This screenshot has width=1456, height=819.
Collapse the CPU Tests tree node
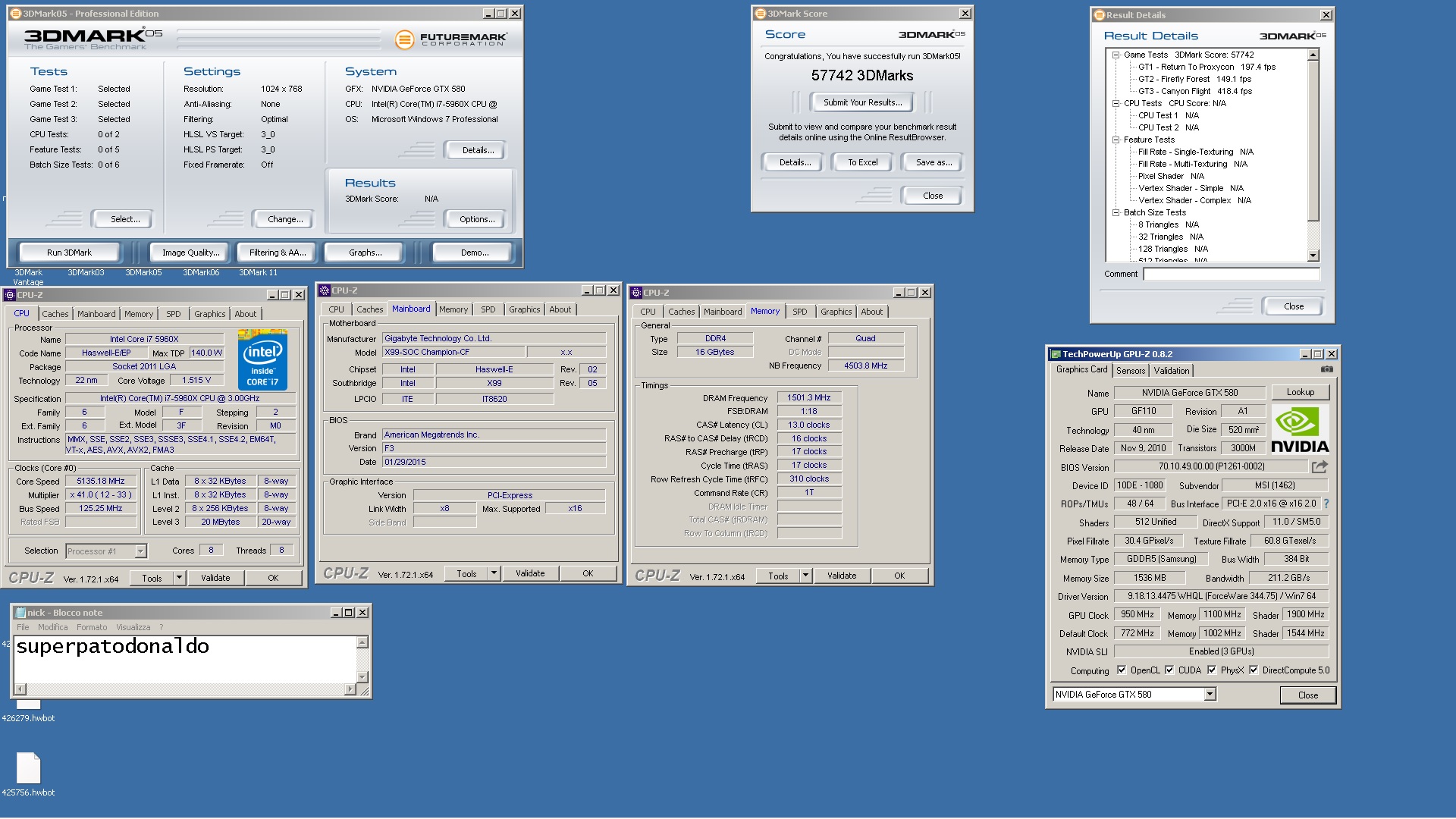(1116, 103)
